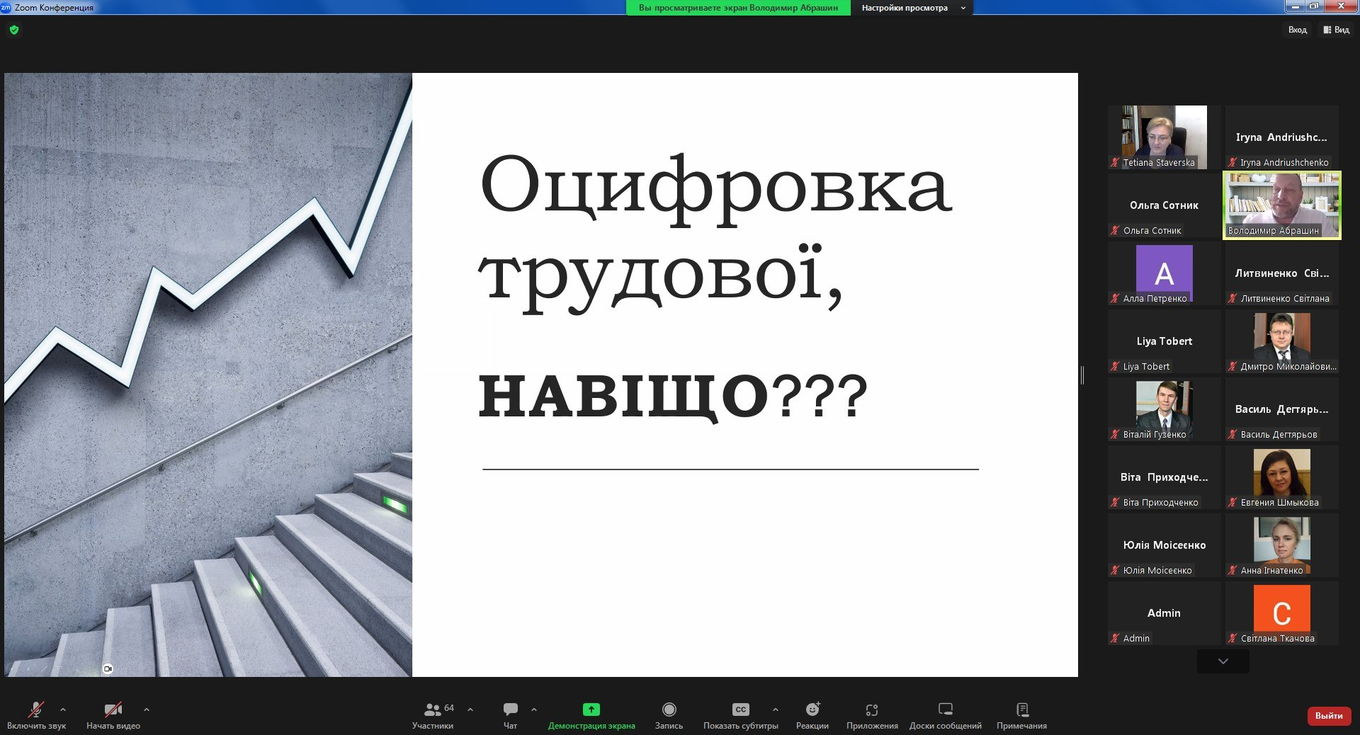The width and height of the screenshot is (1360, 735).
Task: Open Настройки просмотра view options dropdown
Action: (x=912, y=8)
